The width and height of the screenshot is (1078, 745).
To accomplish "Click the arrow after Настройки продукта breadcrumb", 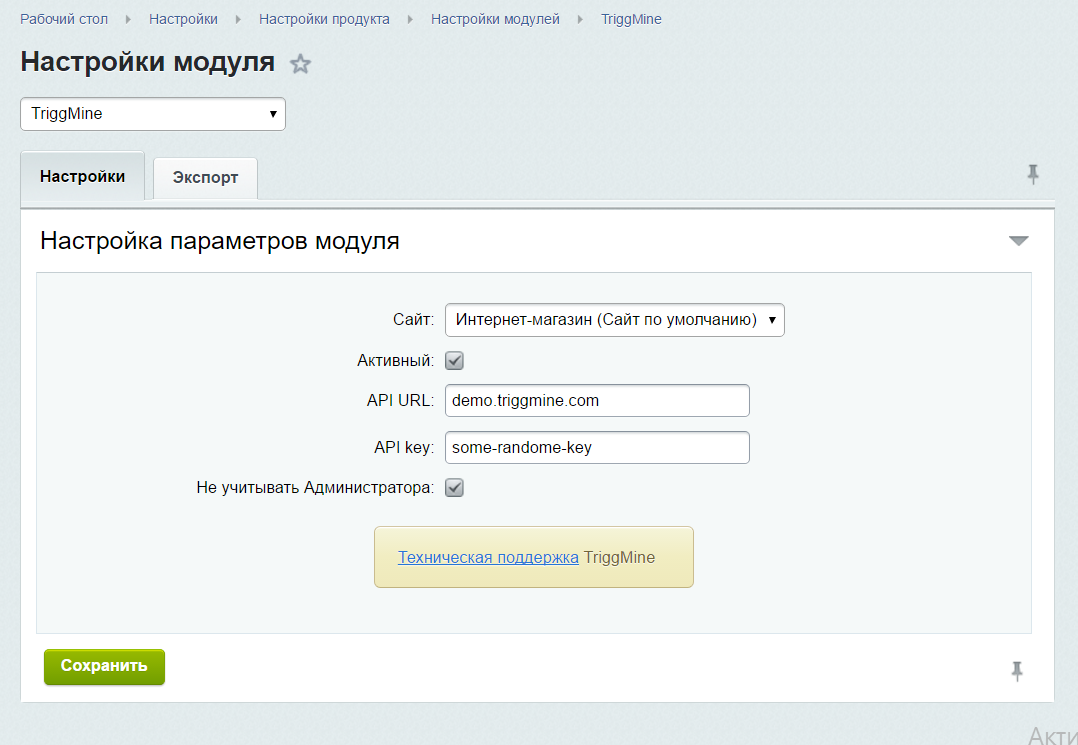I will [x=410, y=19].
